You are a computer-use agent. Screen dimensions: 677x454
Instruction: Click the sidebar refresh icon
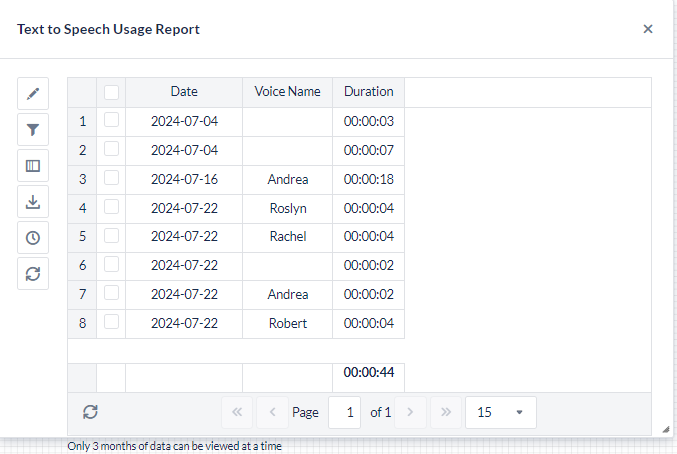(x=33, y=273)
